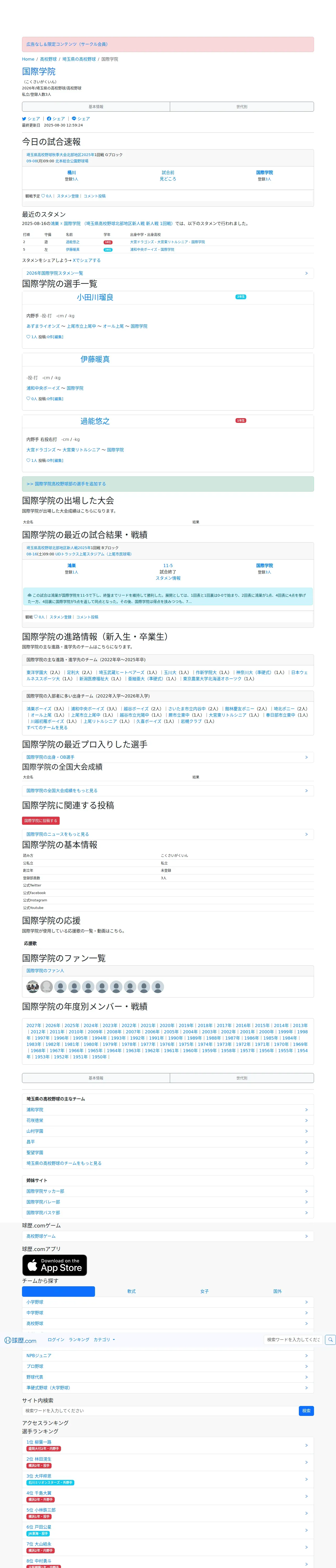Image resolution: width=336 pixels, height=1568 pixels.
Task: Open the 世代別 tab above the share links
Action: pos(242,107)
